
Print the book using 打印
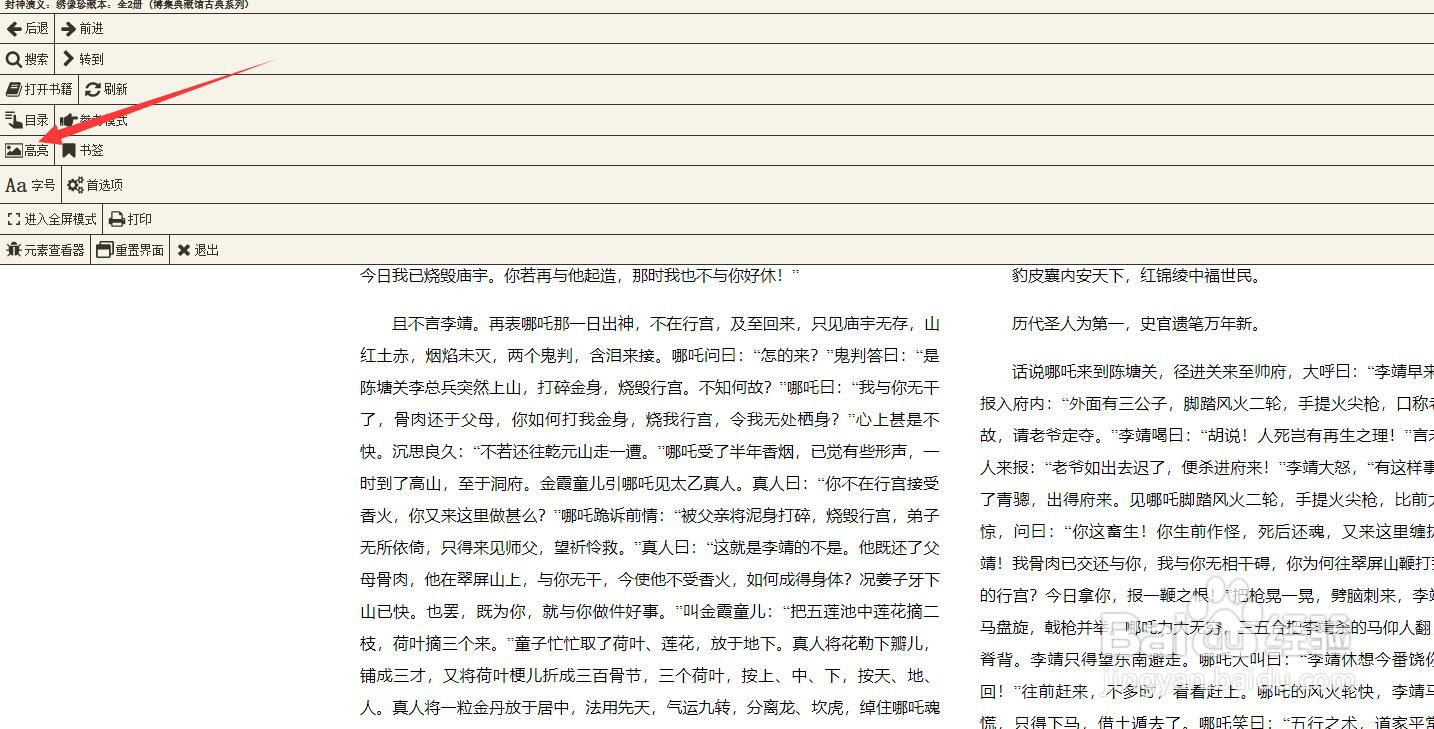(131, 219)
